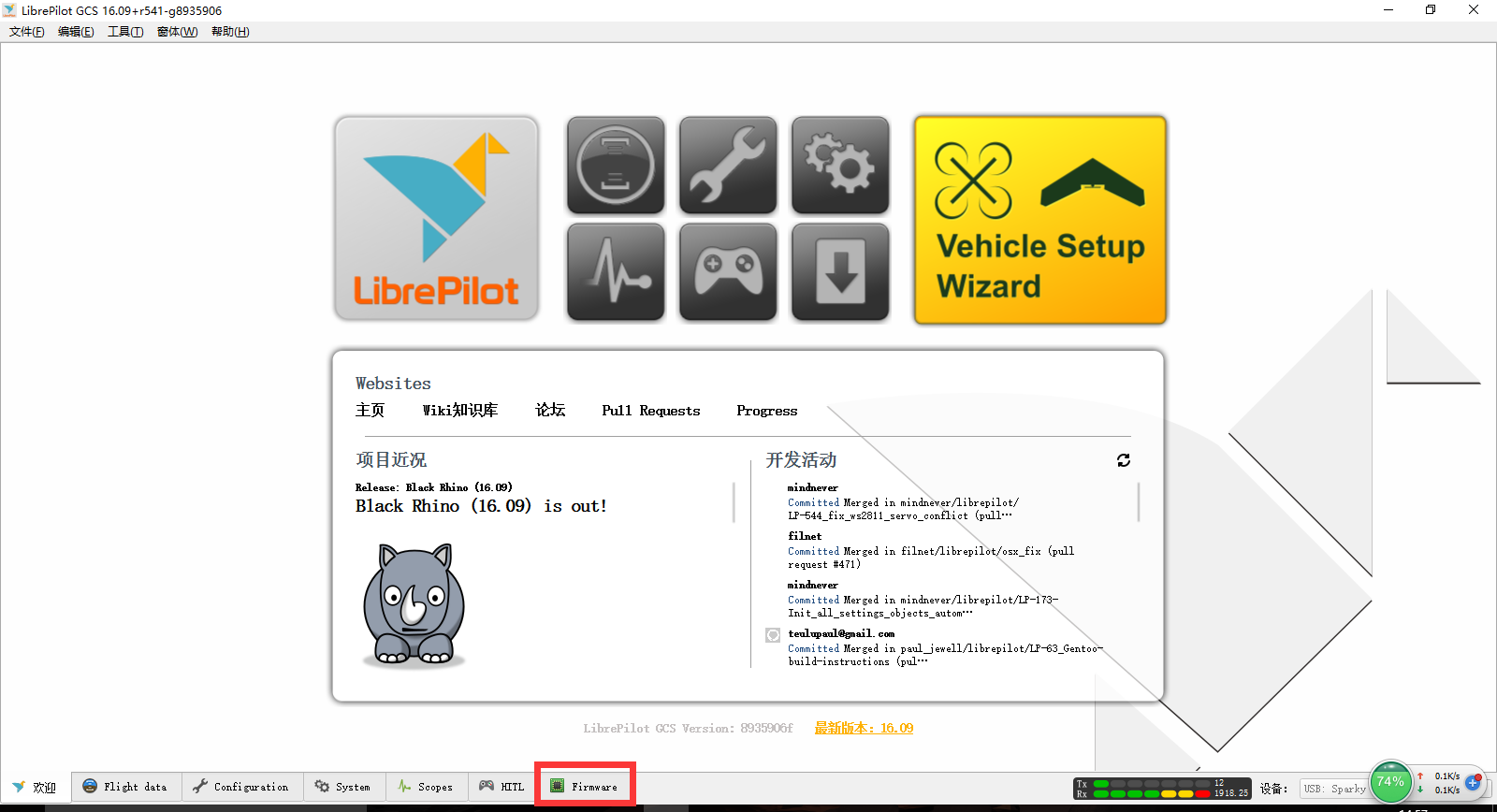The height and width of the screenshot is (812, 1497).
Task: Click the 项目近况 section heading
Action: pos(391,460)
